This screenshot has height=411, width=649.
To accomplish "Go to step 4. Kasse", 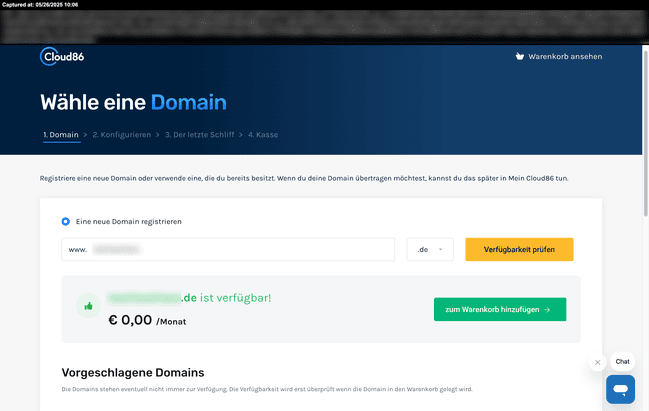I will (x=263, y=135).
